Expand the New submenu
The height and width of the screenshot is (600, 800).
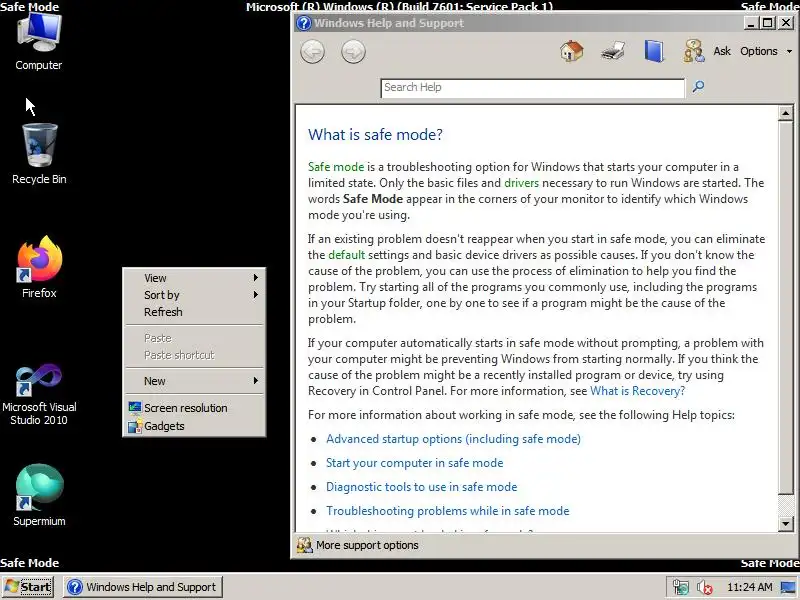194,381
